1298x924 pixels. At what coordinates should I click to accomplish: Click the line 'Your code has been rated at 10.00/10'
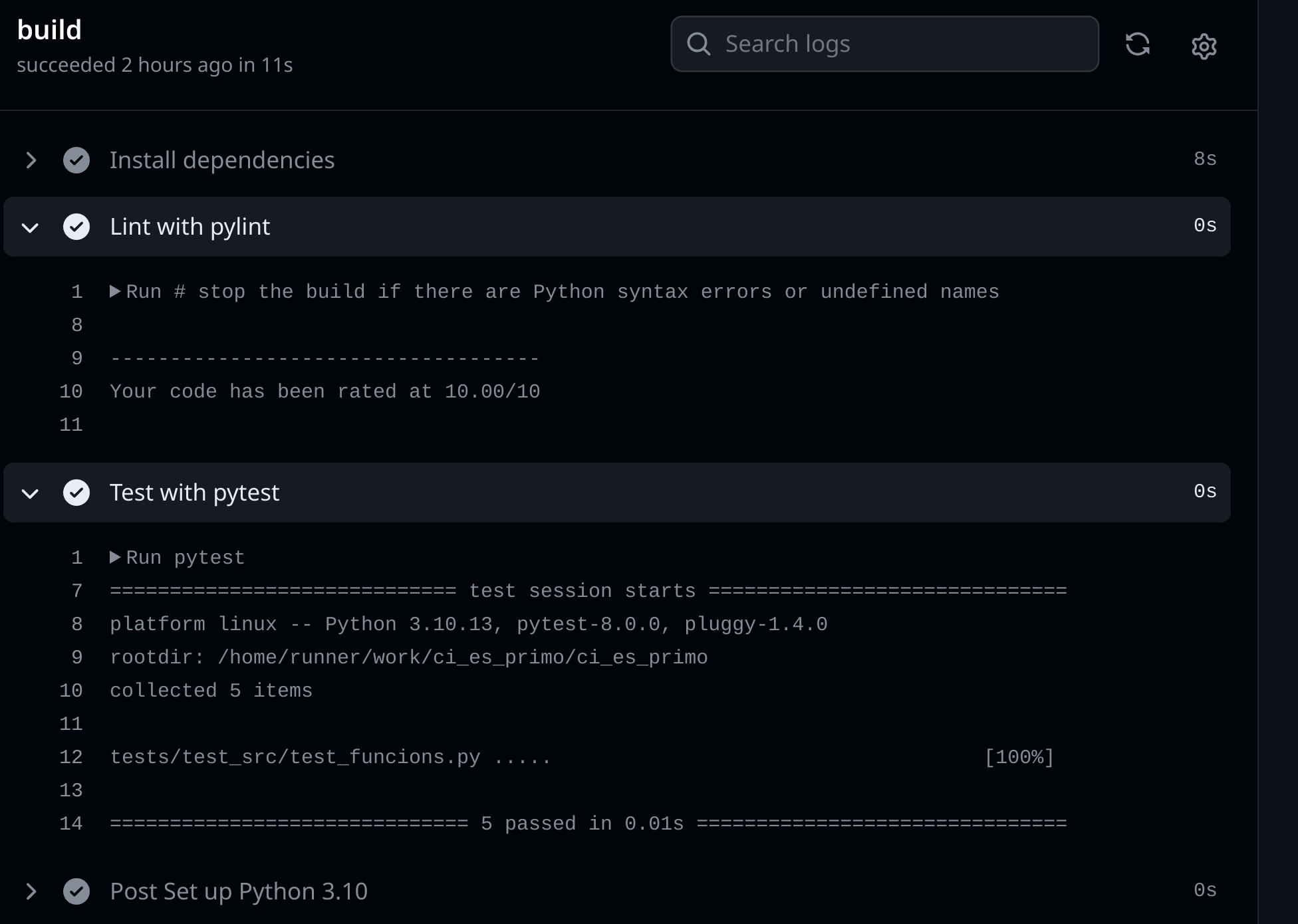pos(325,392)
